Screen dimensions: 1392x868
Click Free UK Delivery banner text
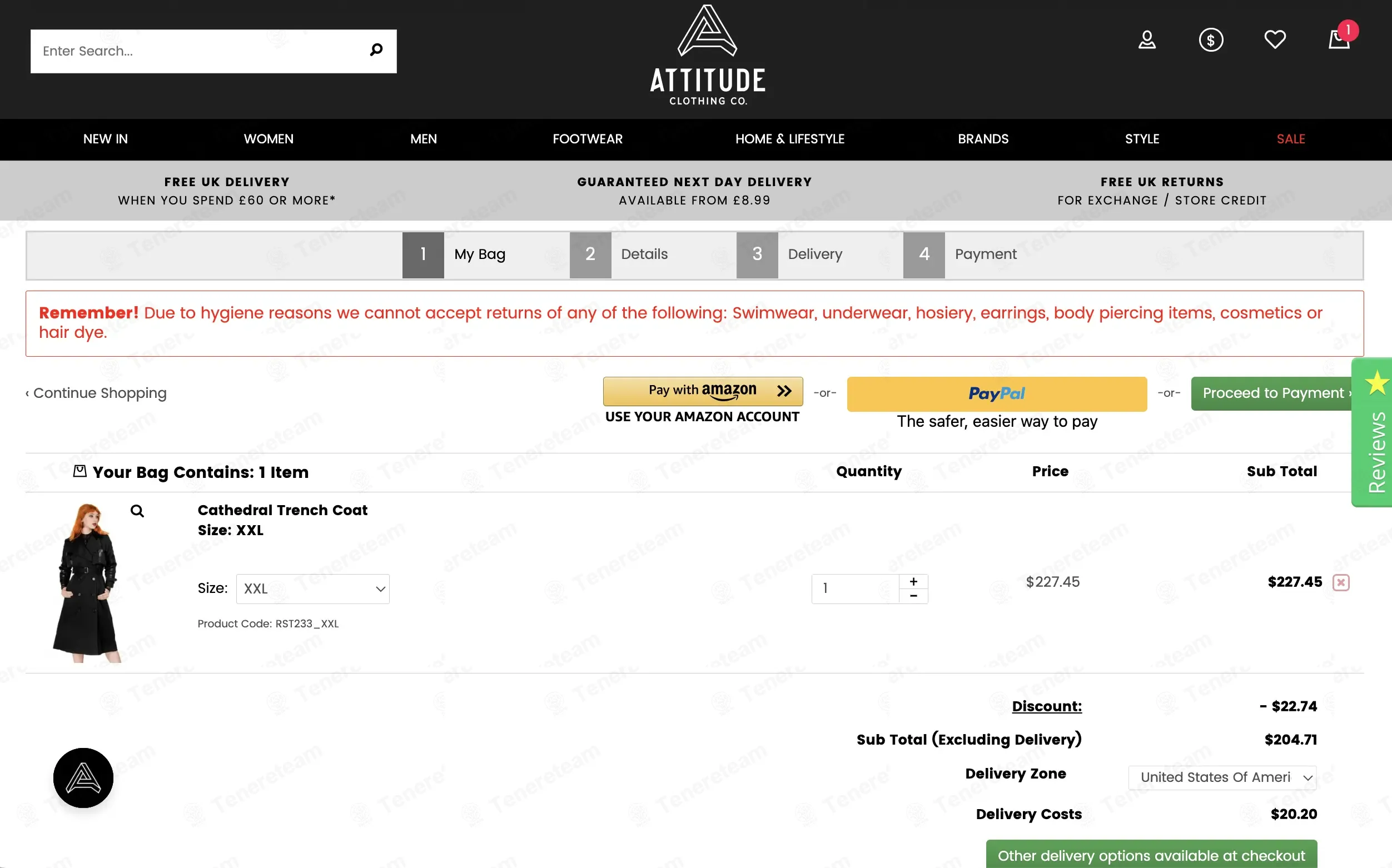227,191
